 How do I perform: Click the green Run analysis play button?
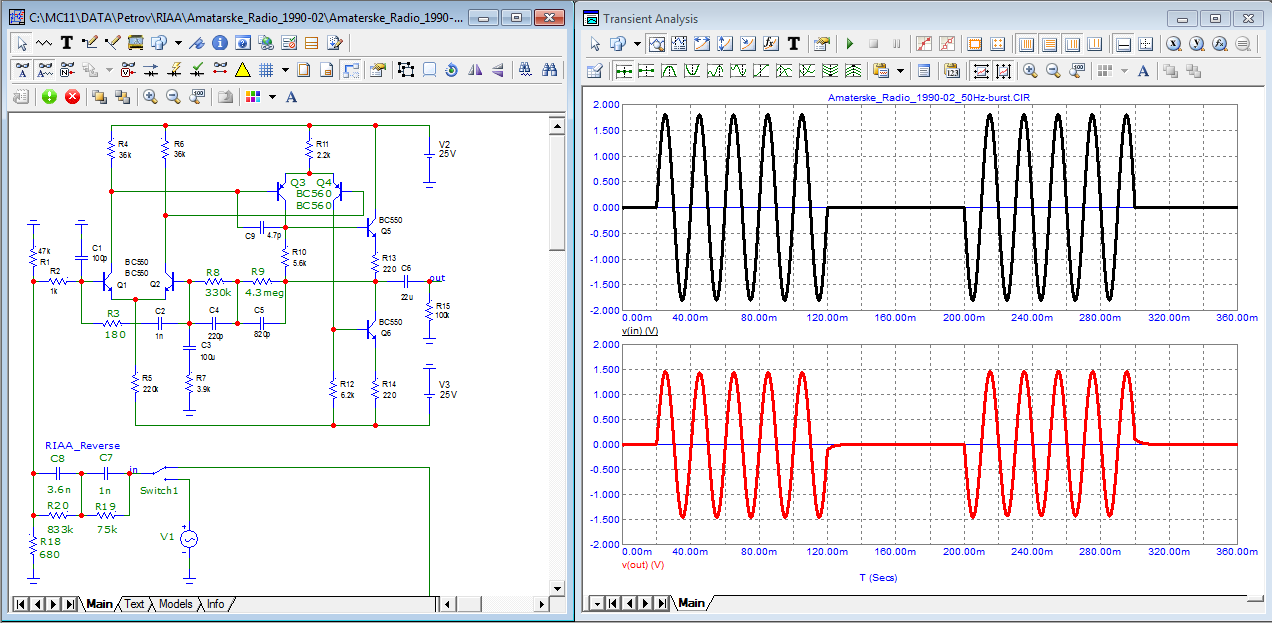(850, 44)
